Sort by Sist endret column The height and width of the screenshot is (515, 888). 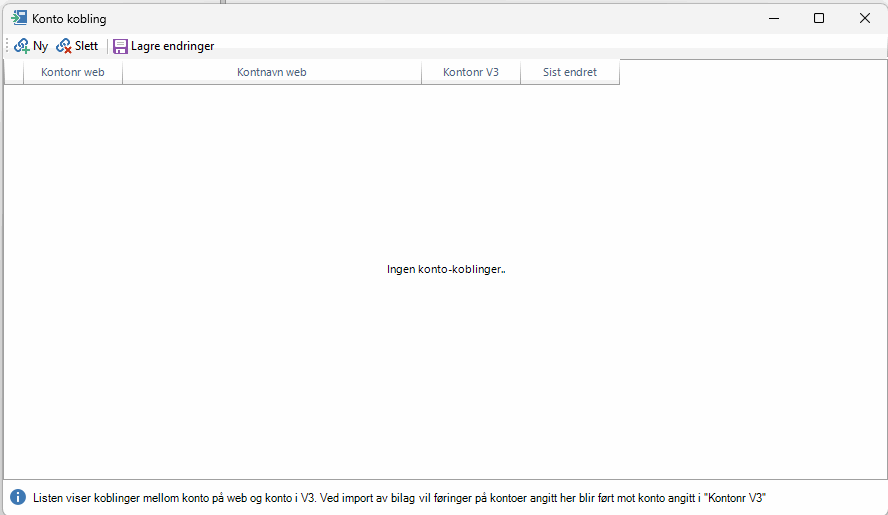click(x=569, y=72)
